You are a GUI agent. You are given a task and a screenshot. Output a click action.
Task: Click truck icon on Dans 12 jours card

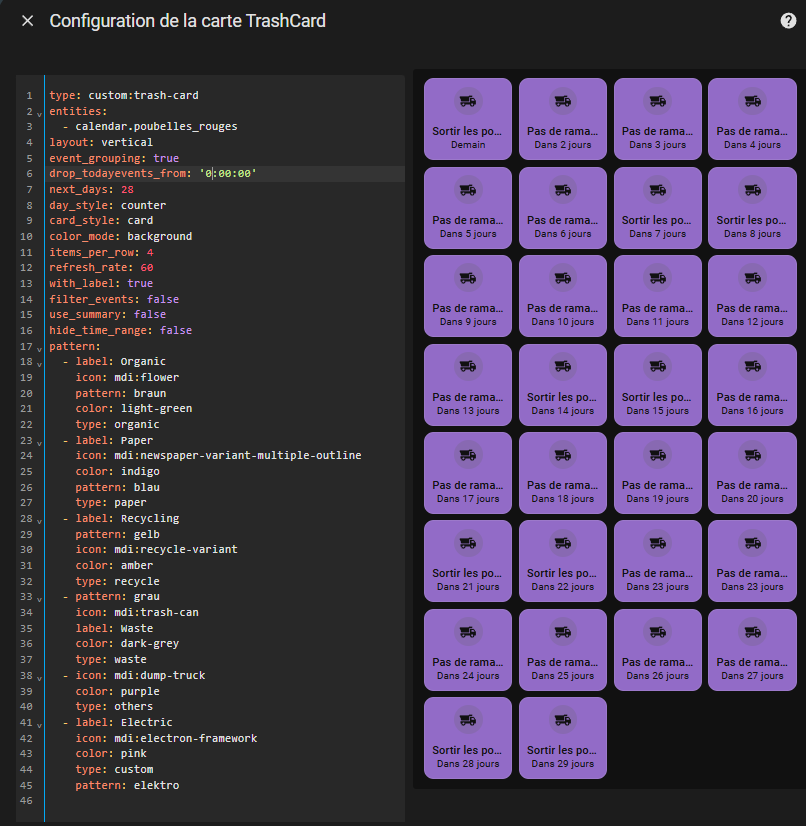click(x=752, y=278)
